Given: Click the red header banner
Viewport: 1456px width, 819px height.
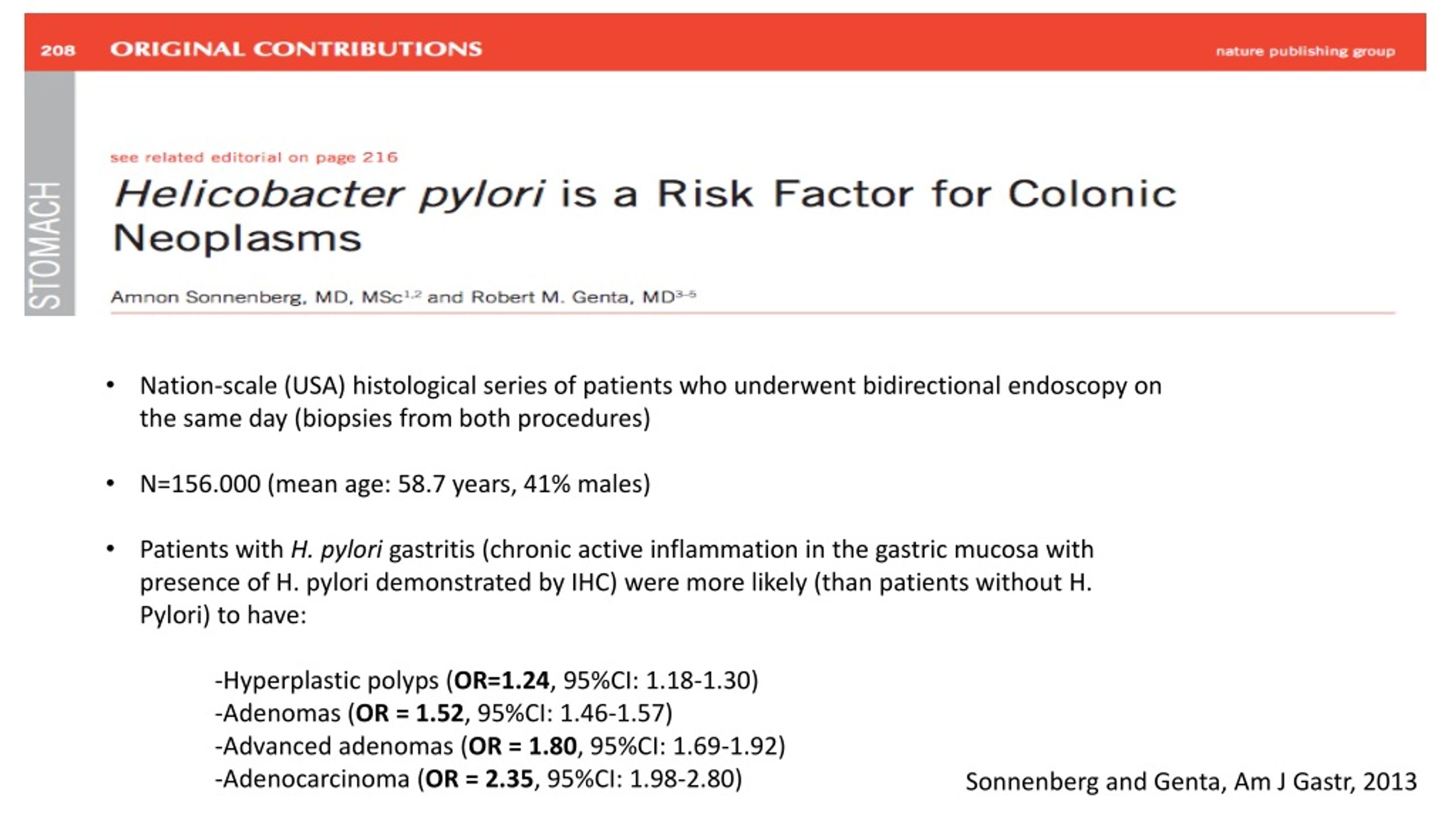Looking at the screenshot, I should tap(725, 42).
